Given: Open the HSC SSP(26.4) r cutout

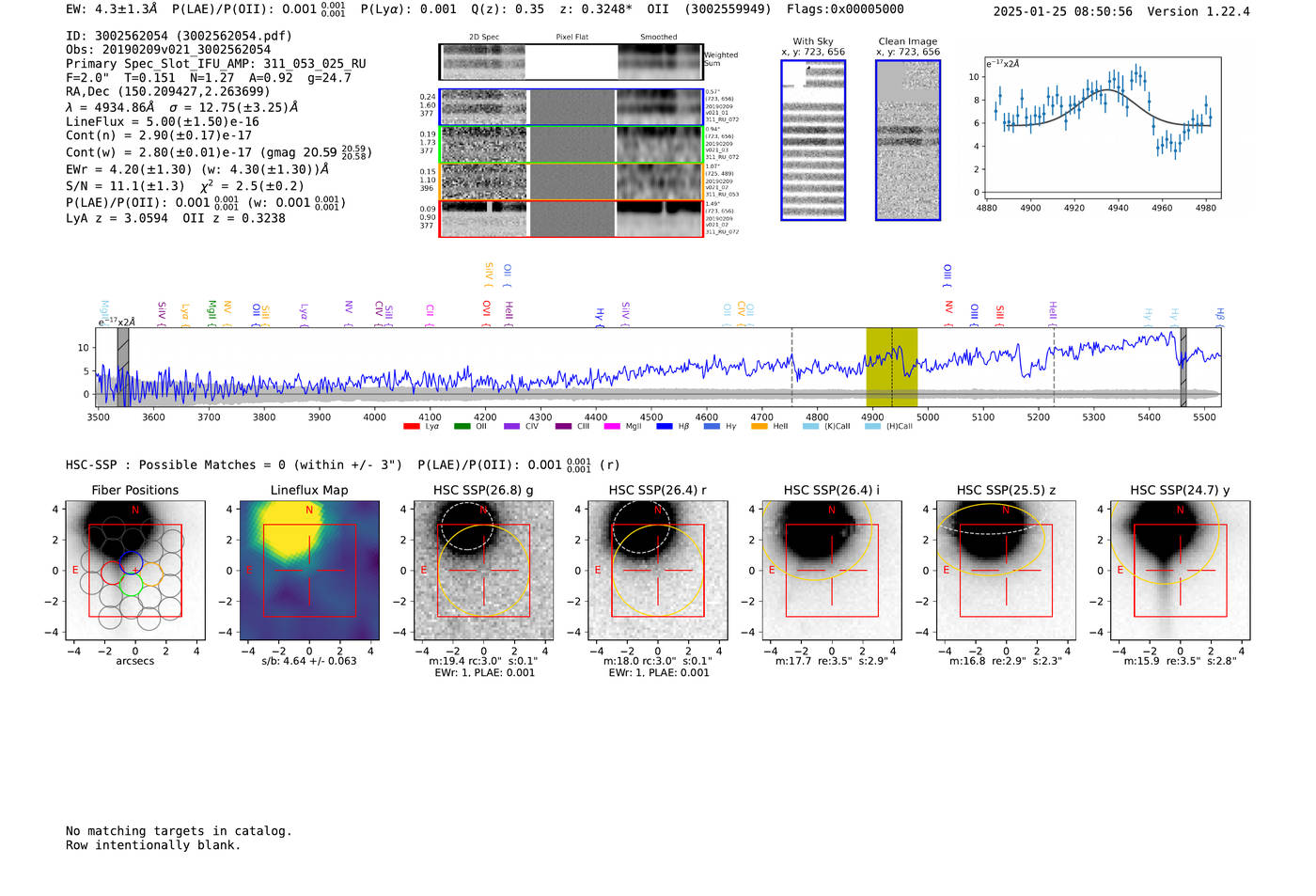Looking at the screenshot, I should click(x=657, y=571).
